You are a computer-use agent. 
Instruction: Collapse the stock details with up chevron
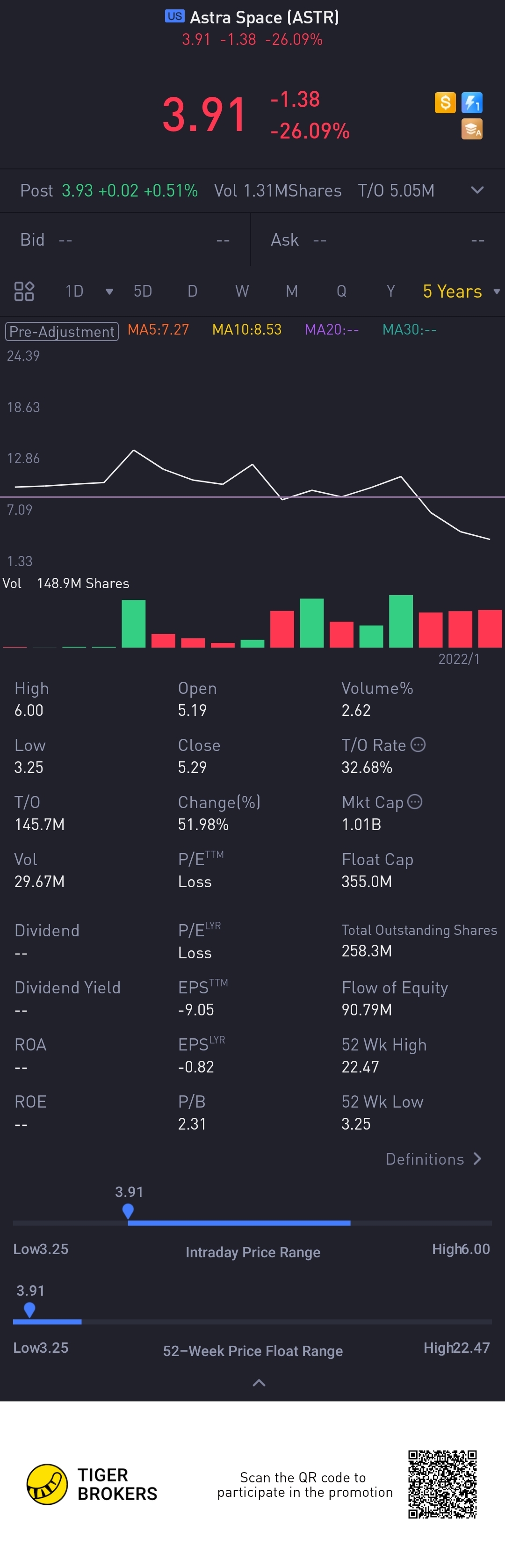click(x=259, y=1382)
